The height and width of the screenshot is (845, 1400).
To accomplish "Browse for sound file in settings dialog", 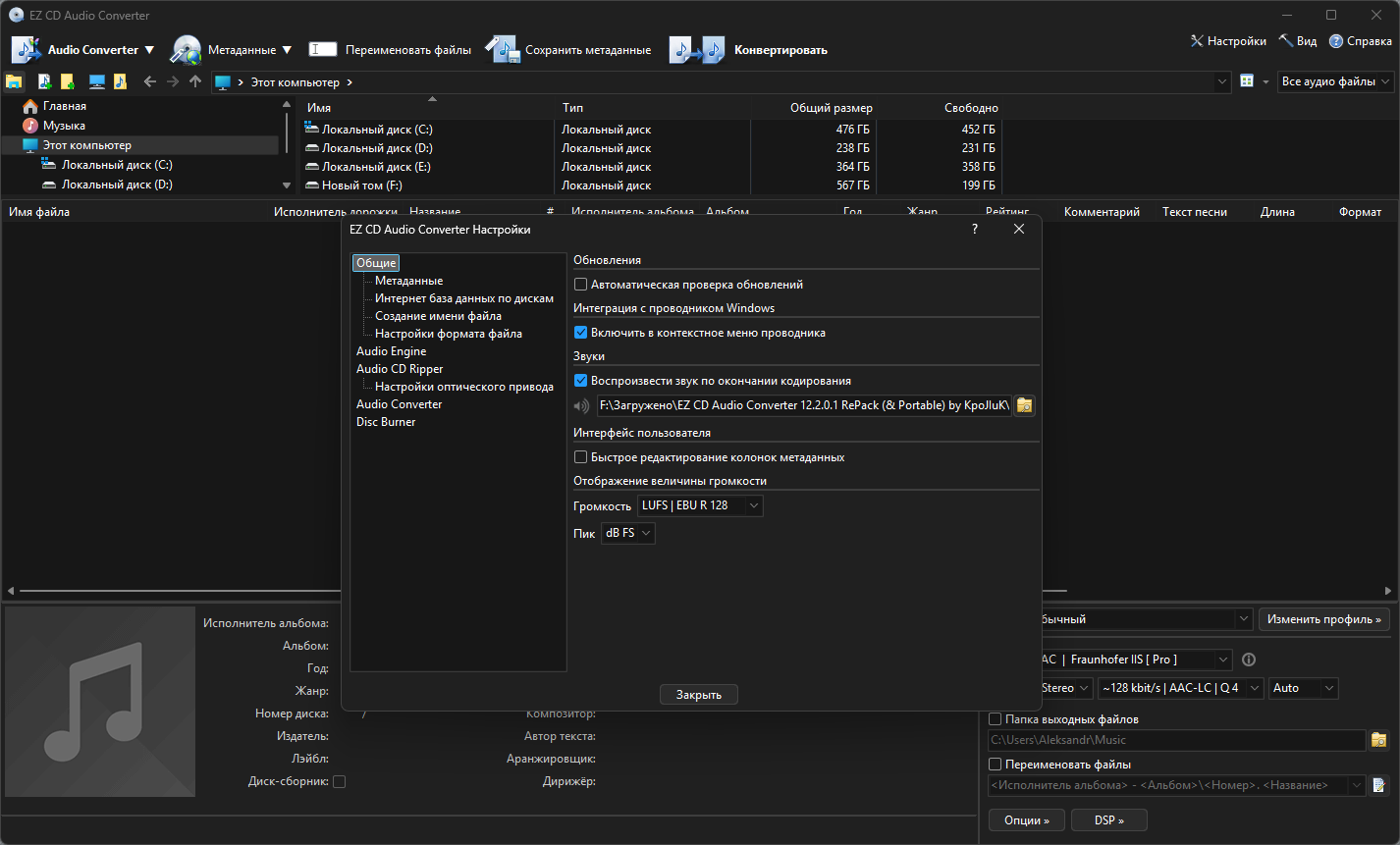I will pyautogui.click(x=1025, y=405).
